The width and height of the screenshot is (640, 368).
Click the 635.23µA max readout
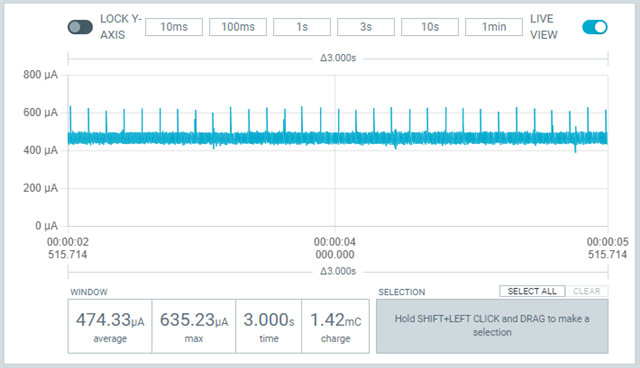click(194, 326)
